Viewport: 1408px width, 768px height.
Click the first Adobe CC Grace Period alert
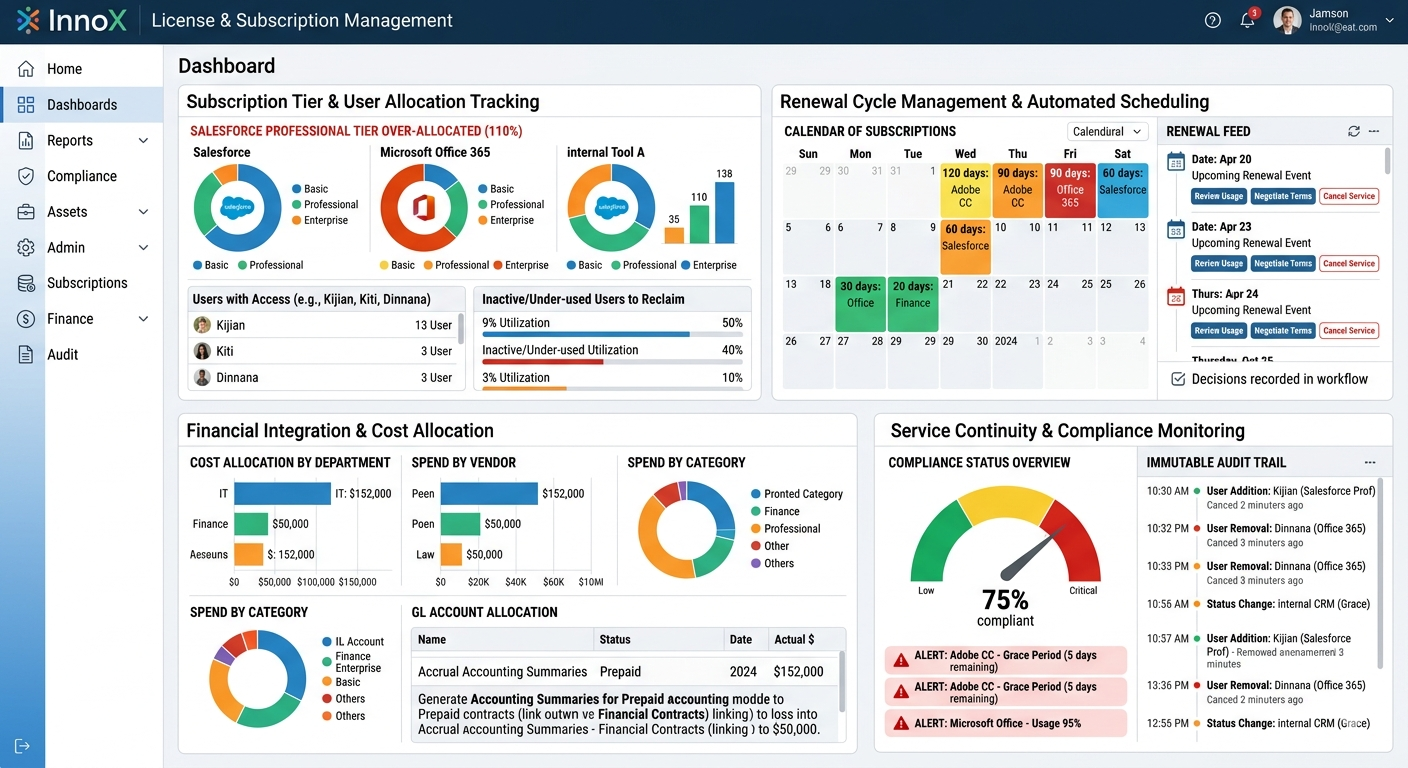pyautogui.click(x=1005, y=661)
